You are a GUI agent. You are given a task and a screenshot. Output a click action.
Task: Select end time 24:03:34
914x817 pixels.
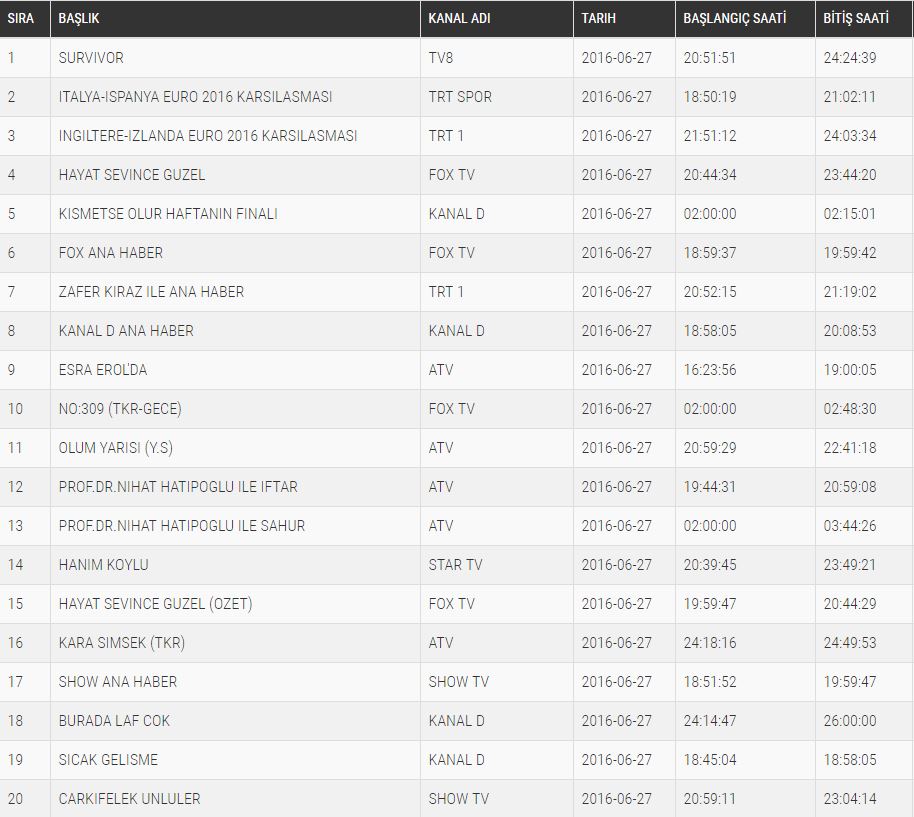(x=850, y=136)
